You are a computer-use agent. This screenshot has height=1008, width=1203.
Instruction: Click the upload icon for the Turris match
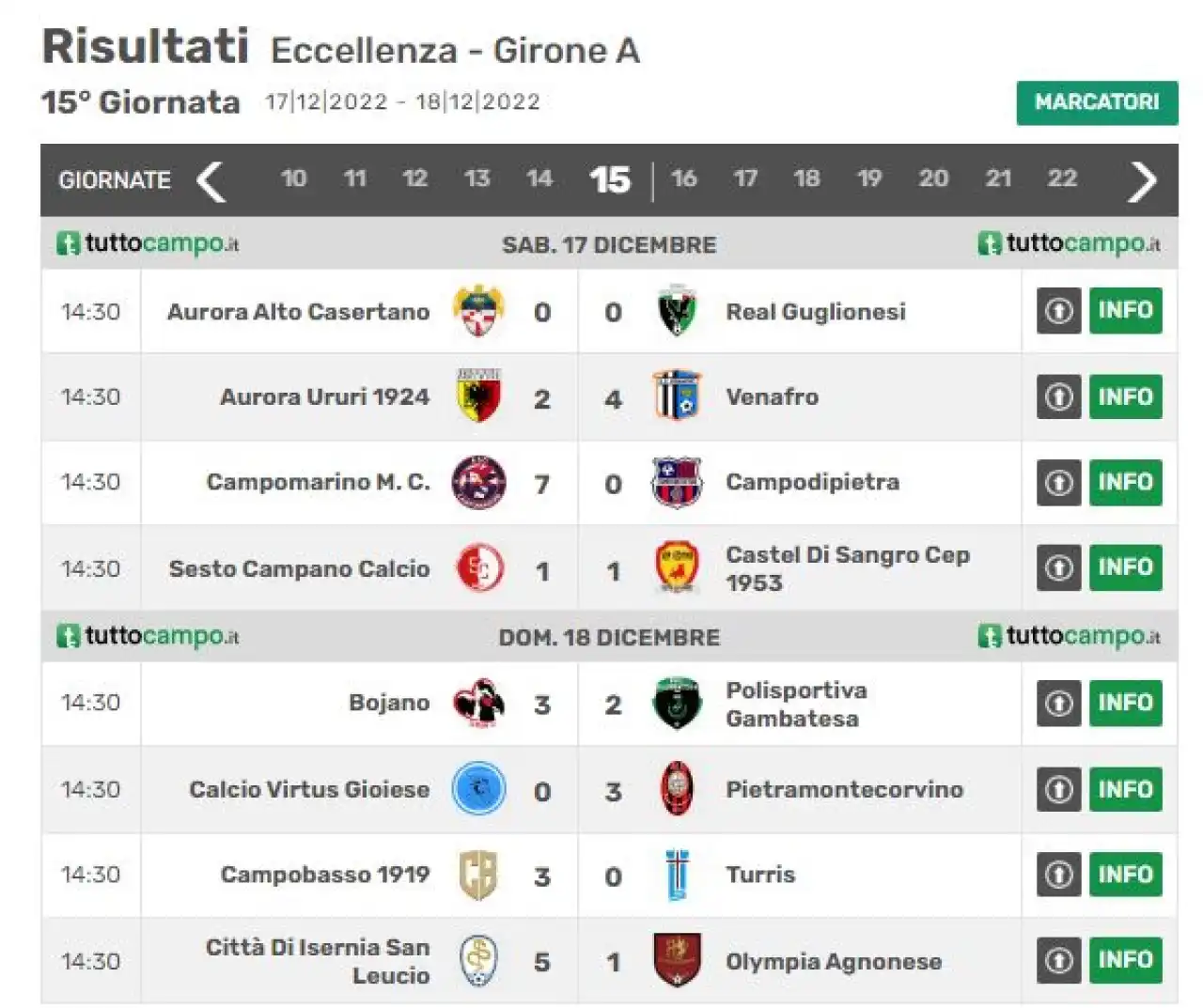[1059, 875]
